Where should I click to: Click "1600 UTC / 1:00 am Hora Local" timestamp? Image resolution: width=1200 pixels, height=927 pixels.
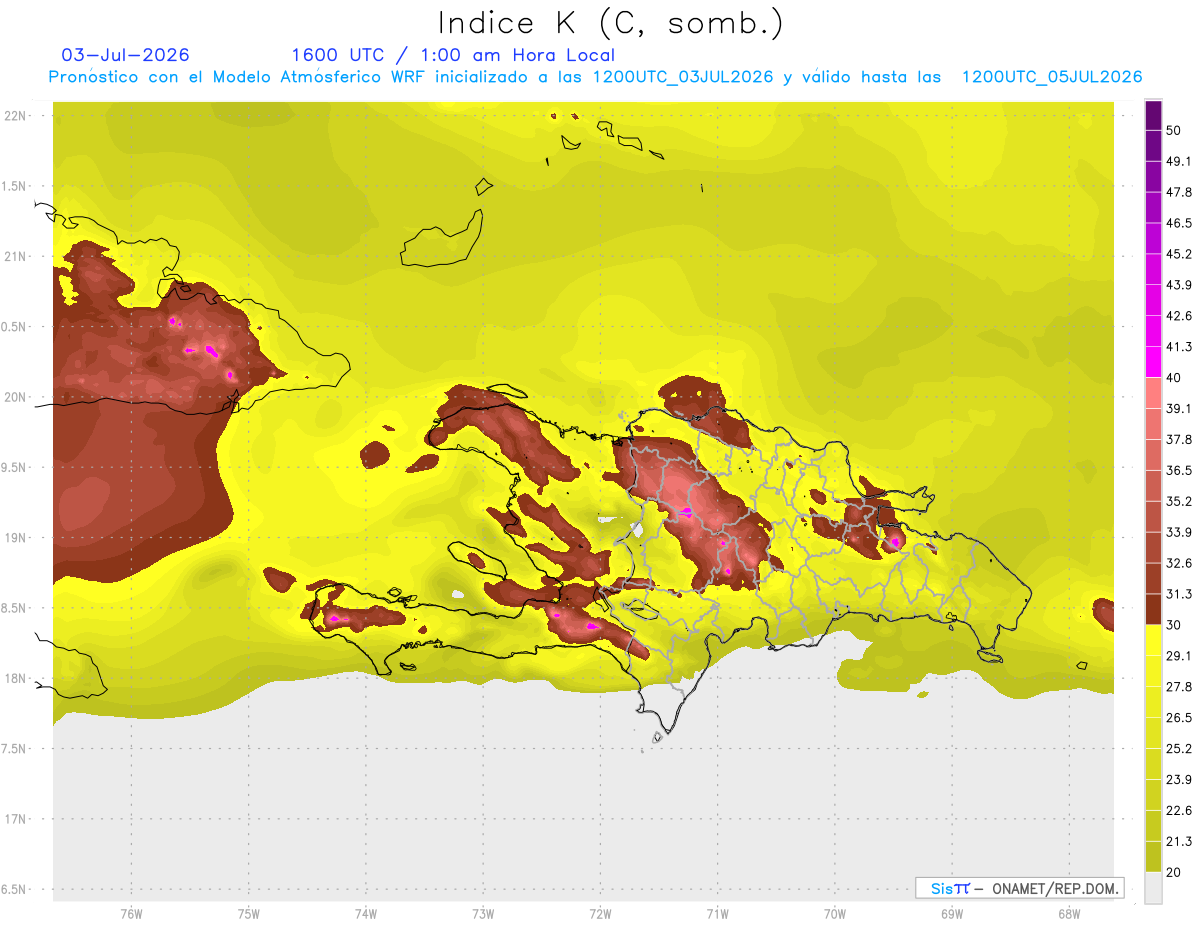(x=453, y=55)
